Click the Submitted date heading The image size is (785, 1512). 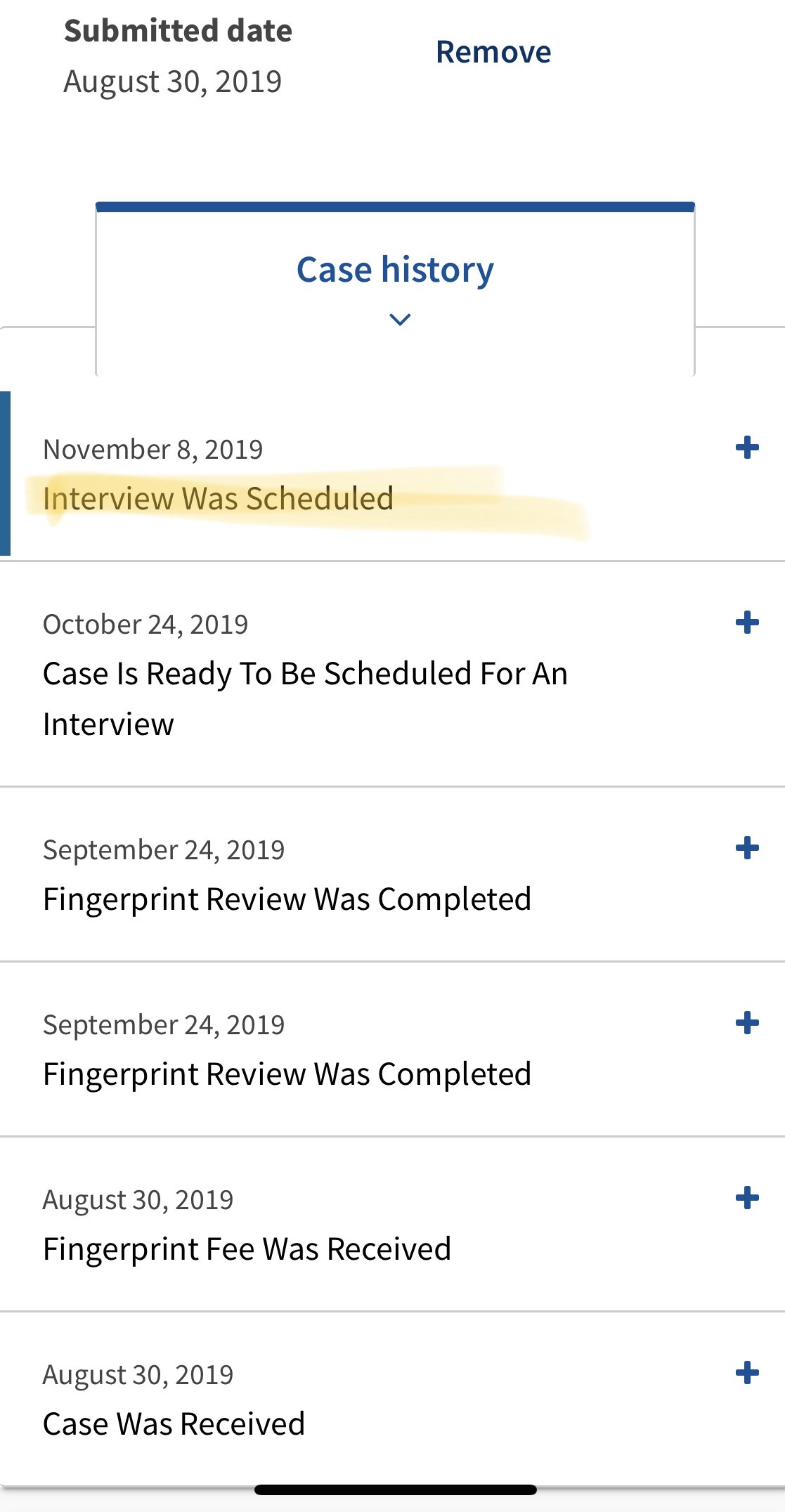coord(178,32)
